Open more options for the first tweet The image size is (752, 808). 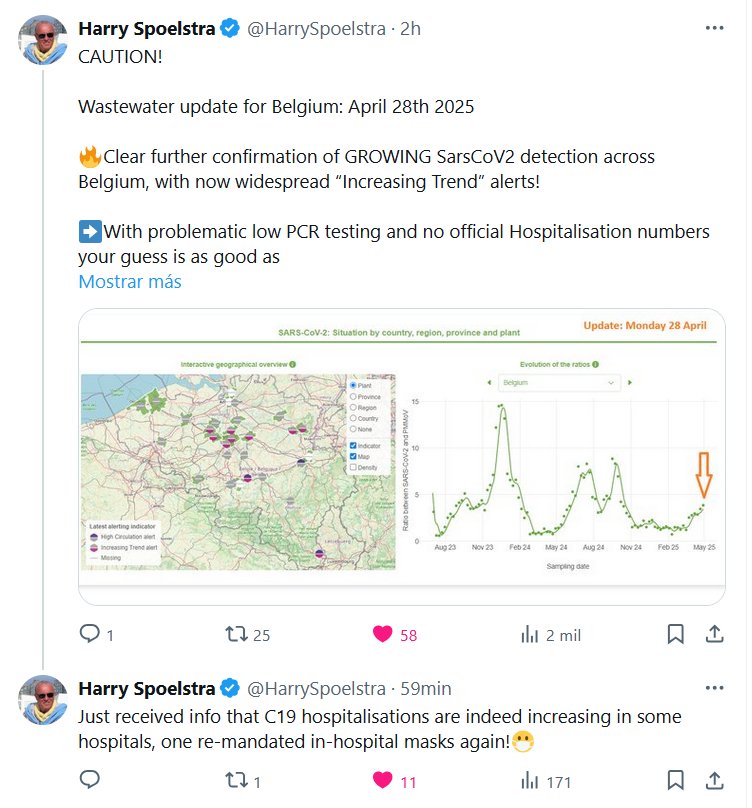click(714, 28)
